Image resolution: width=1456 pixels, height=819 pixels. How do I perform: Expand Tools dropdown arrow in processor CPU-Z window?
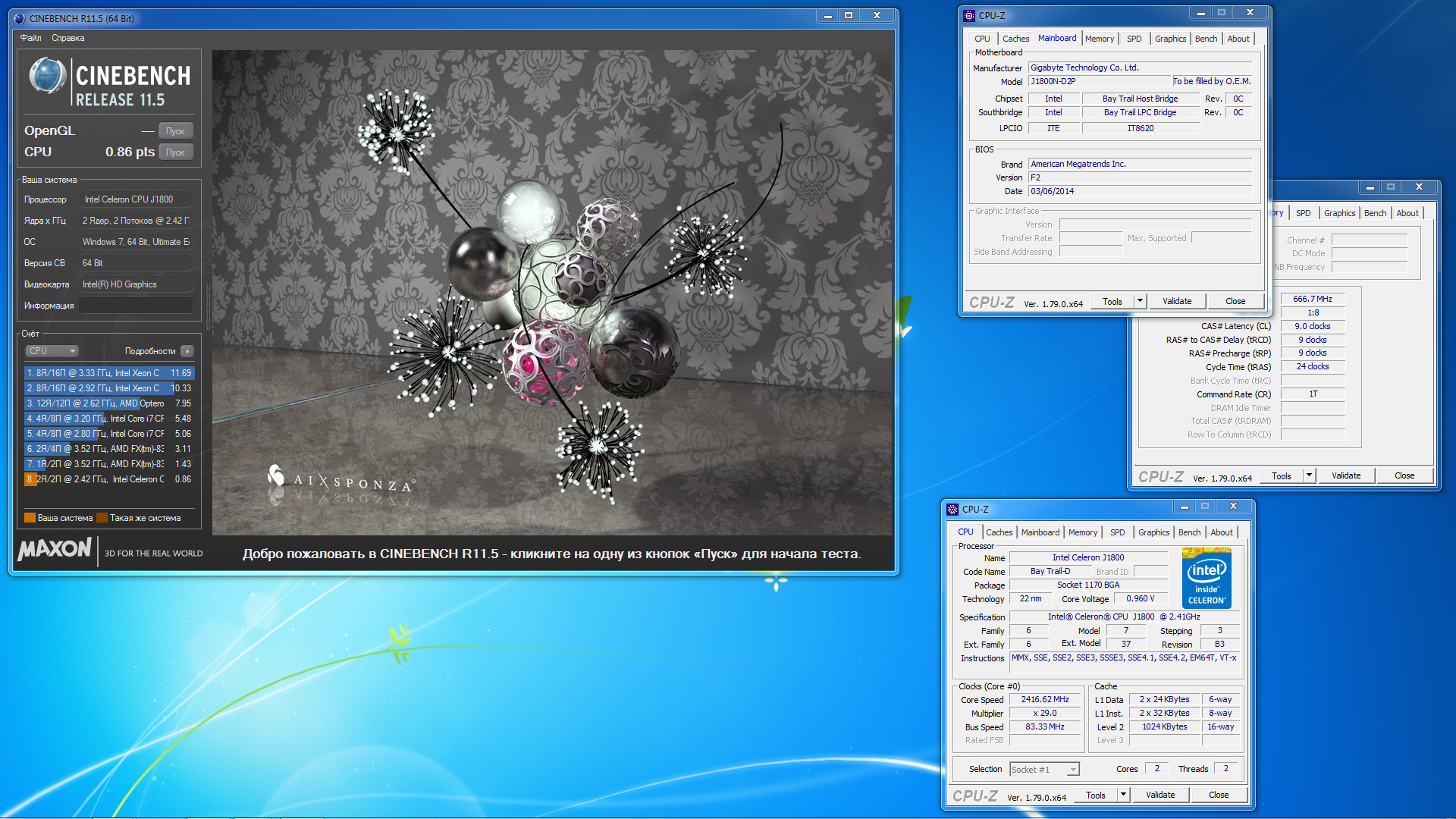pyautogui.click(x=1123, y=795)
